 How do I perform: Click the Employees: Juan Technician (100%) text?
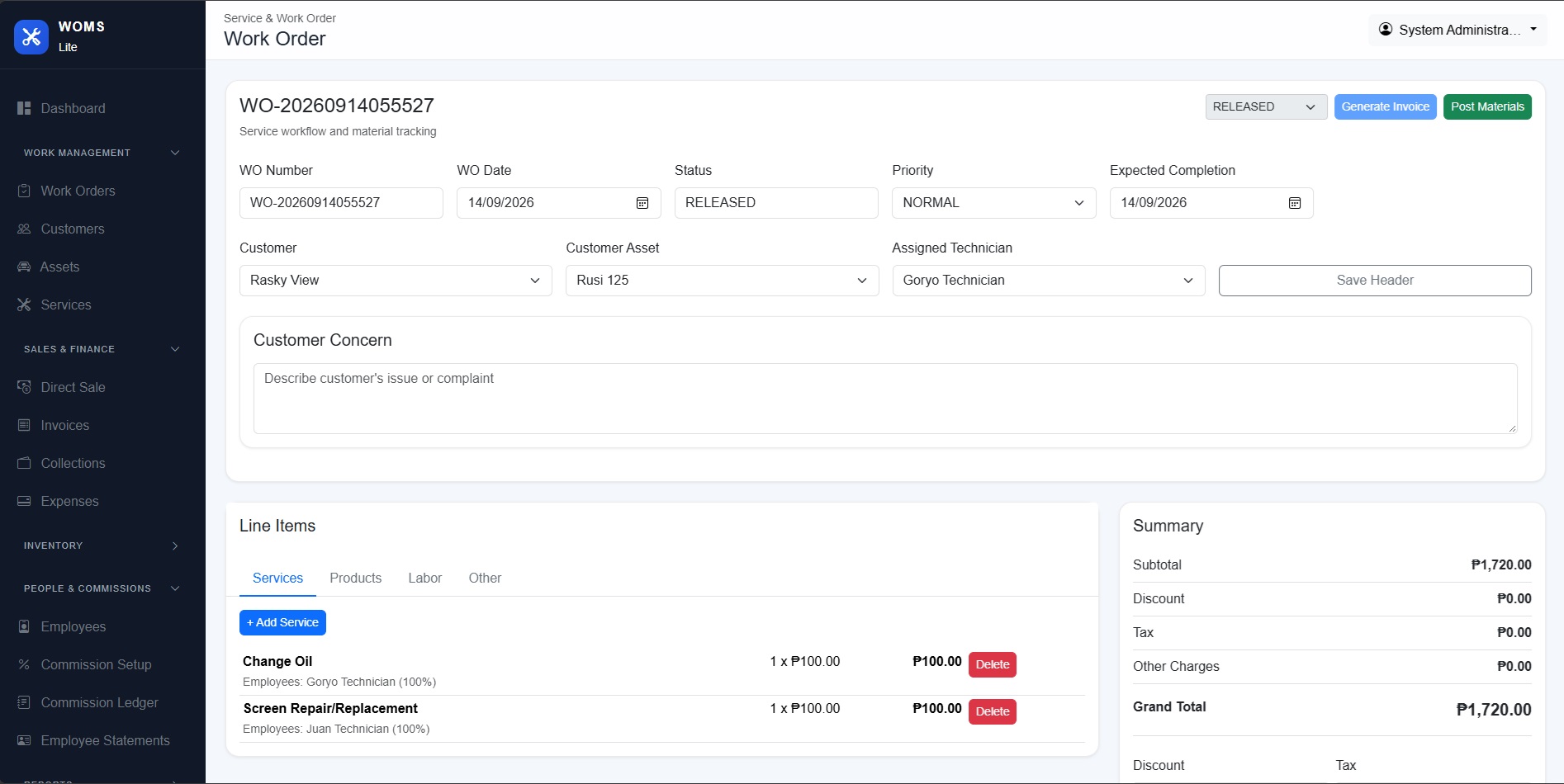click(x=336, y=729)
